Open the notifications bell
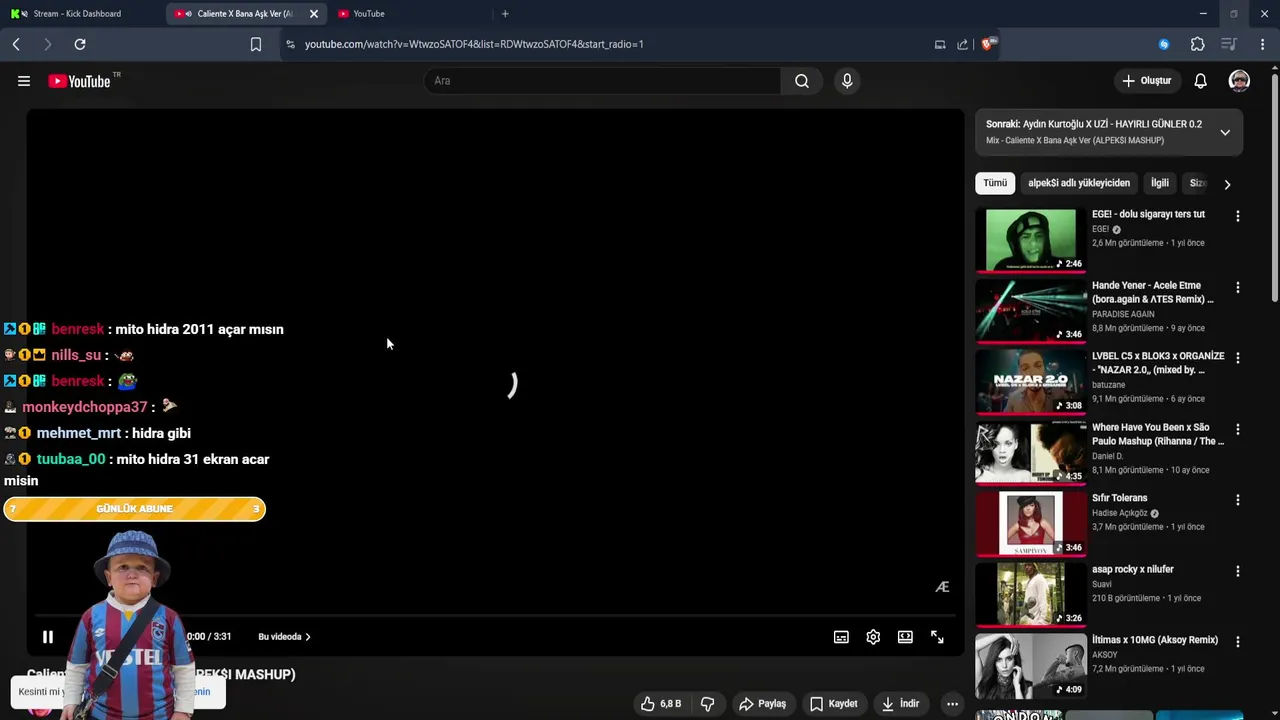The height and width of the screenshot is (720, 1280). click(1200, 81)
